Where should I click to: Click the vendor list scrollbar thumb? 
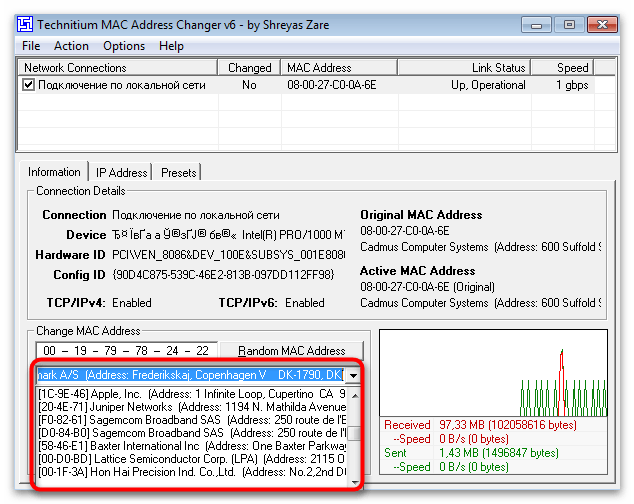click(x=355, y=433)
